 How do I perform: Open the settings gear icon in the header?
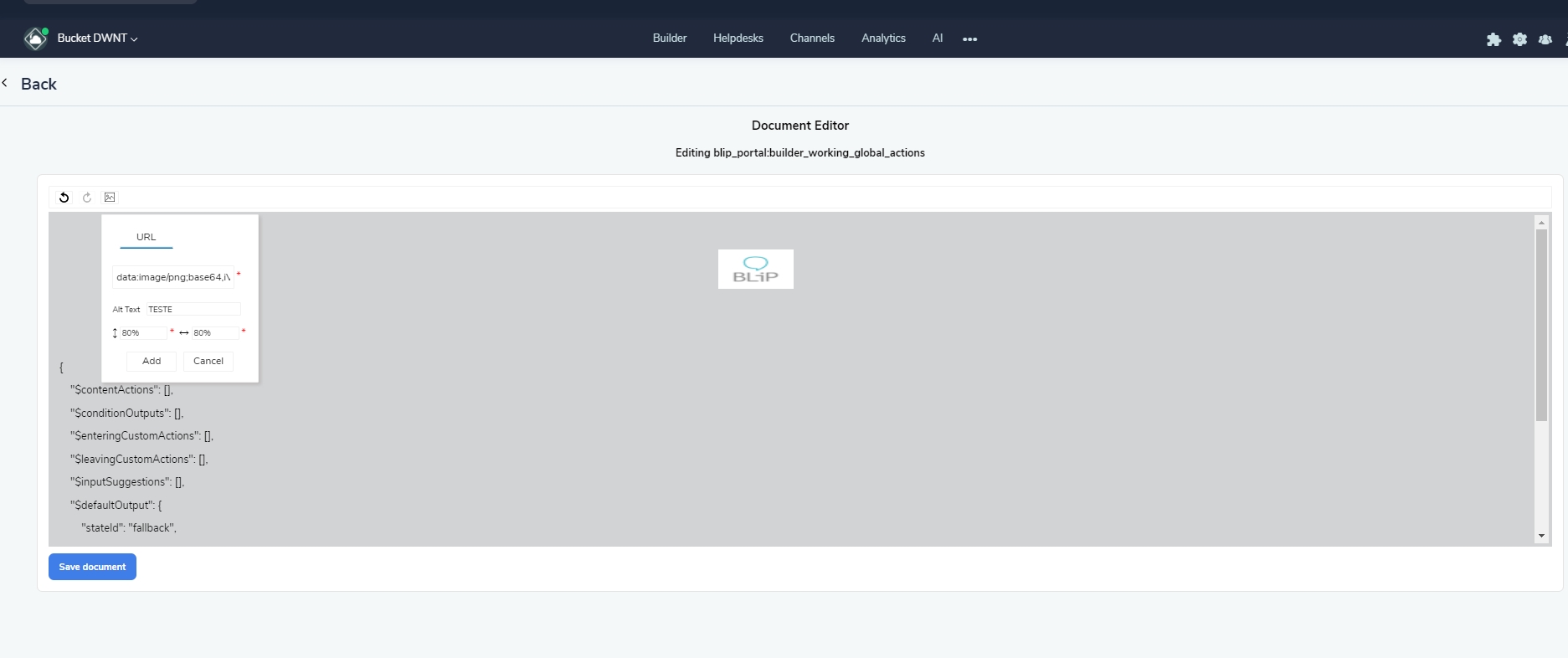1519,39
